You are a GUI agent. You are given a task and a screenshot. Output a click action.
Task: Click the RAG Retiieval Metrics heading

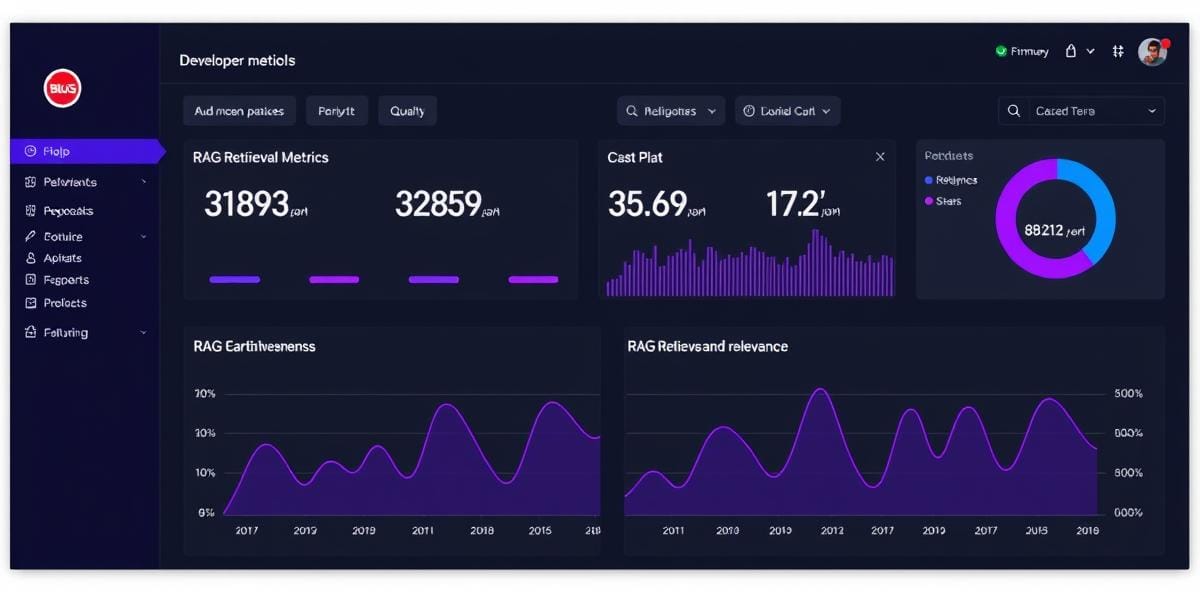261,157
